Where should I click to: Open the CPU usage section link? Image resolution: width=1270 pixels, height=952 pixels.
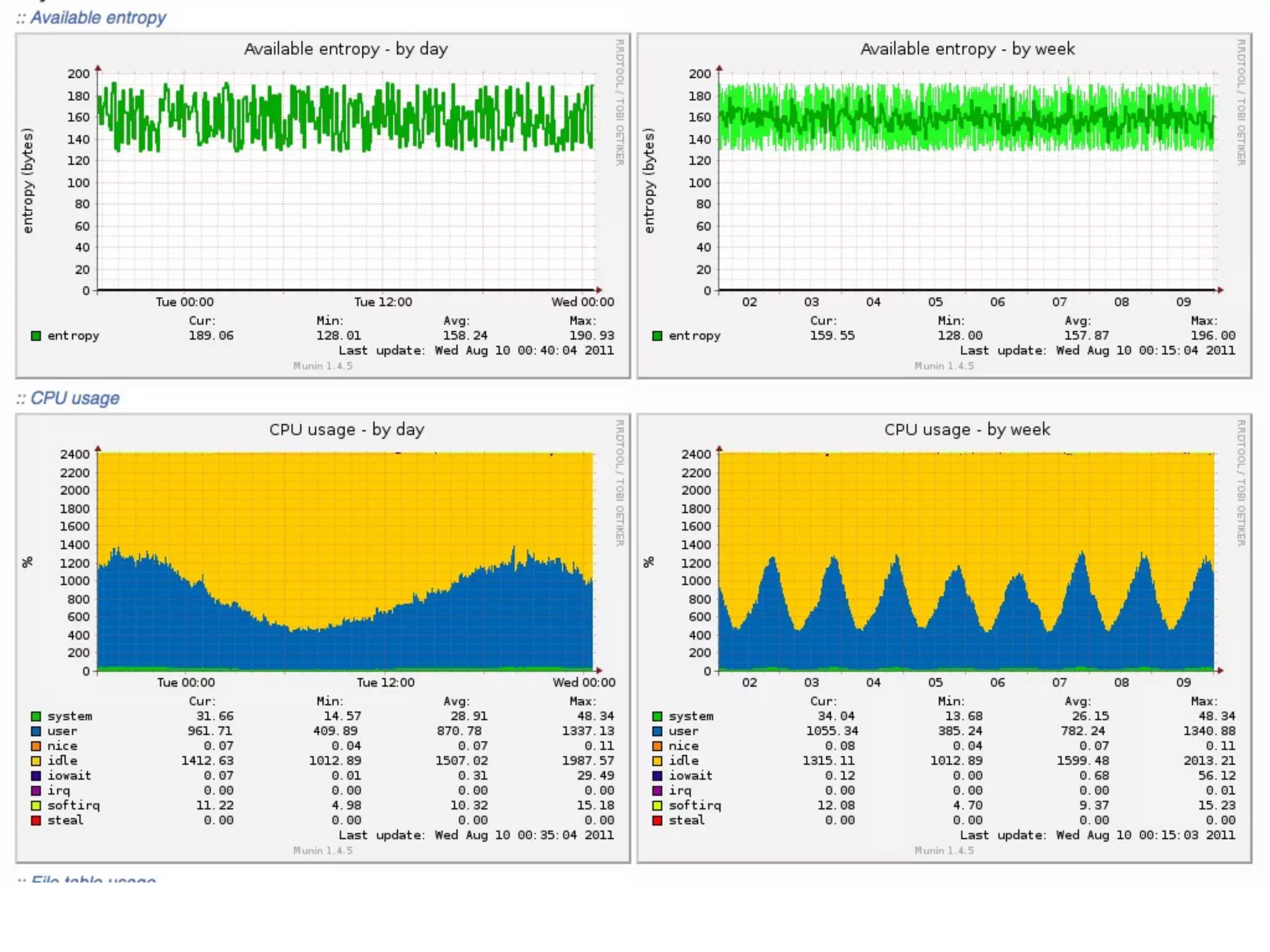tap(74, 398)
